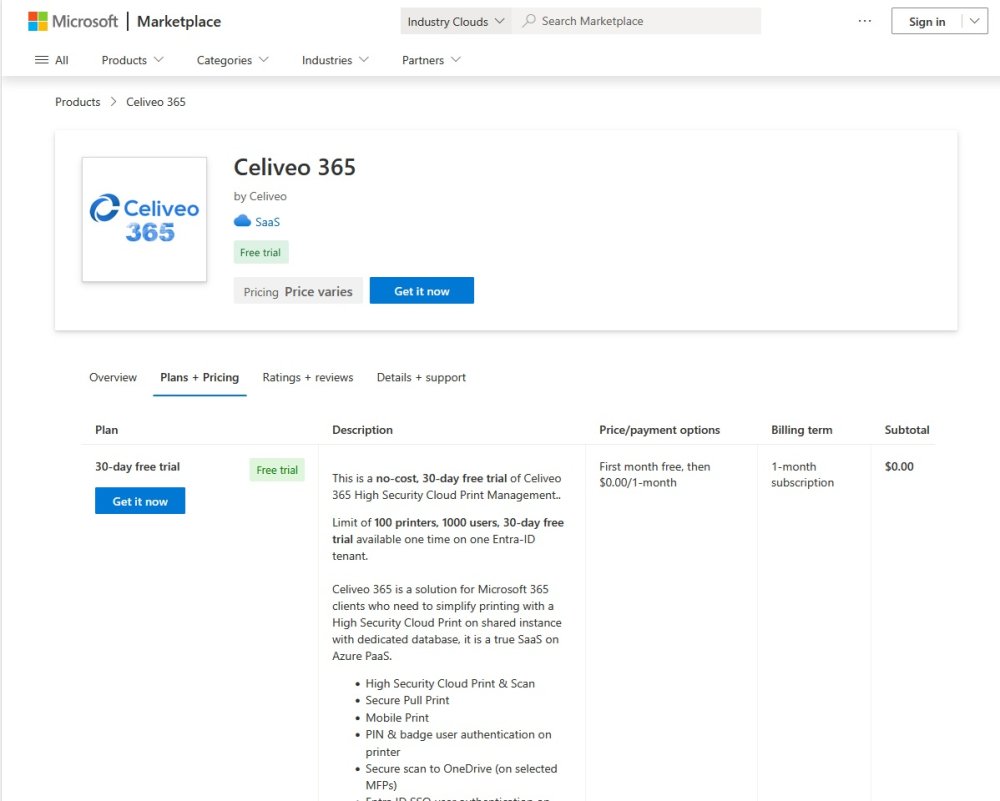The width and height of the screenshot is (1000, 801).
Task: Click the Price/payment options header
Action: [x=659, y=430]
